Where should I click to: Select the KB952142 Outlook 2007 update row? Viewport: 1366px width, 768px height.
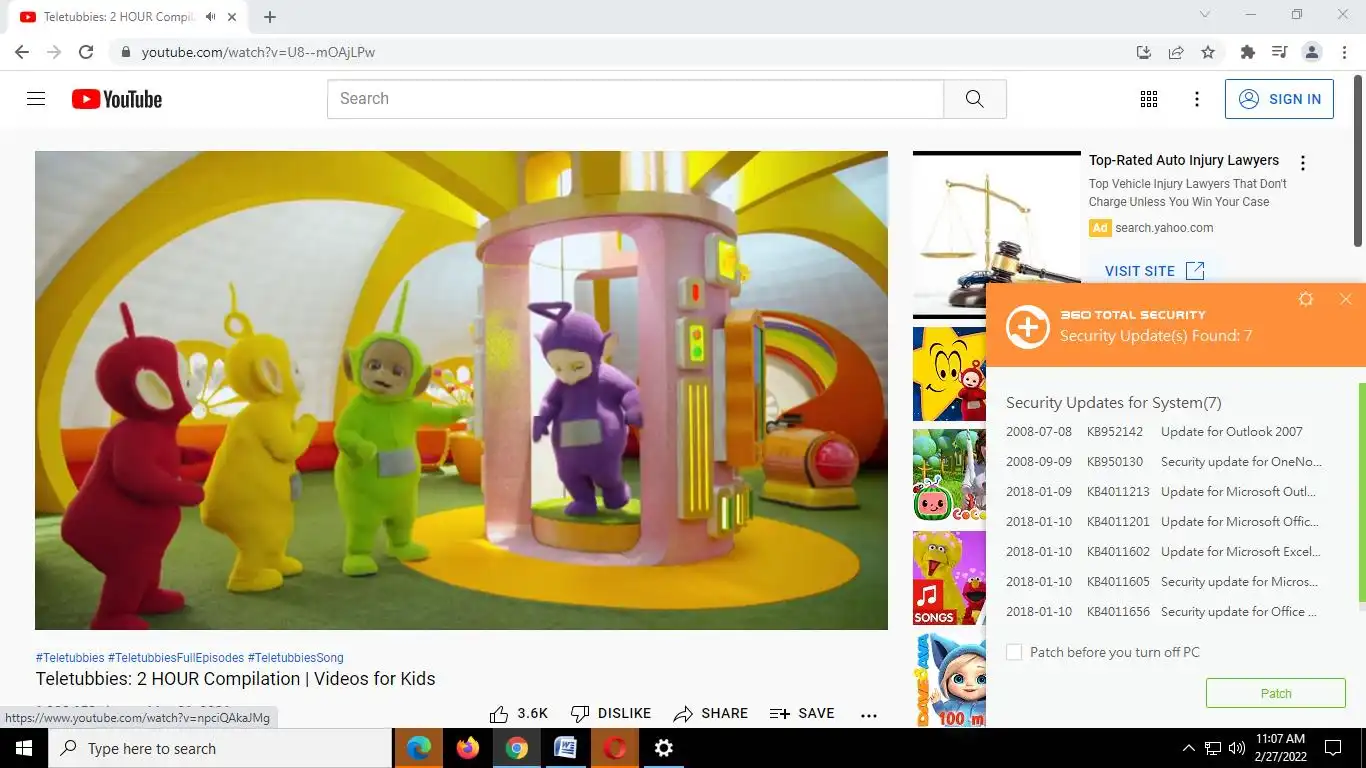tap(1165, 432)
